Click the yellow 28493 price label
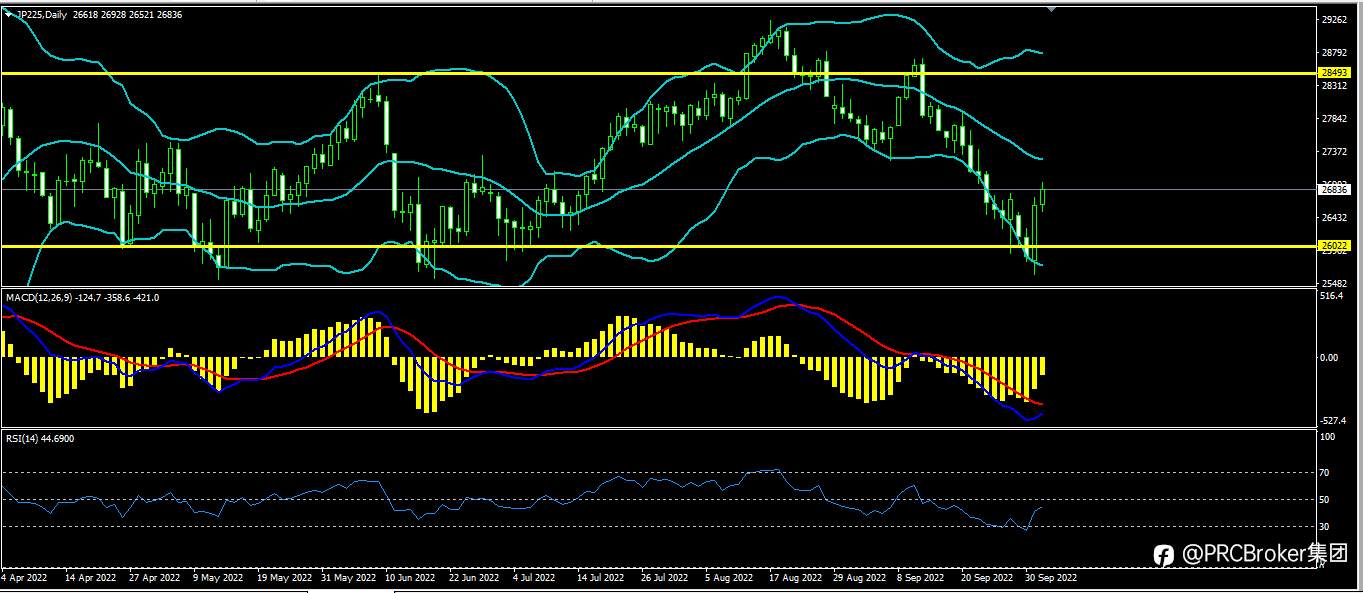 click(x=1335, y=73)
